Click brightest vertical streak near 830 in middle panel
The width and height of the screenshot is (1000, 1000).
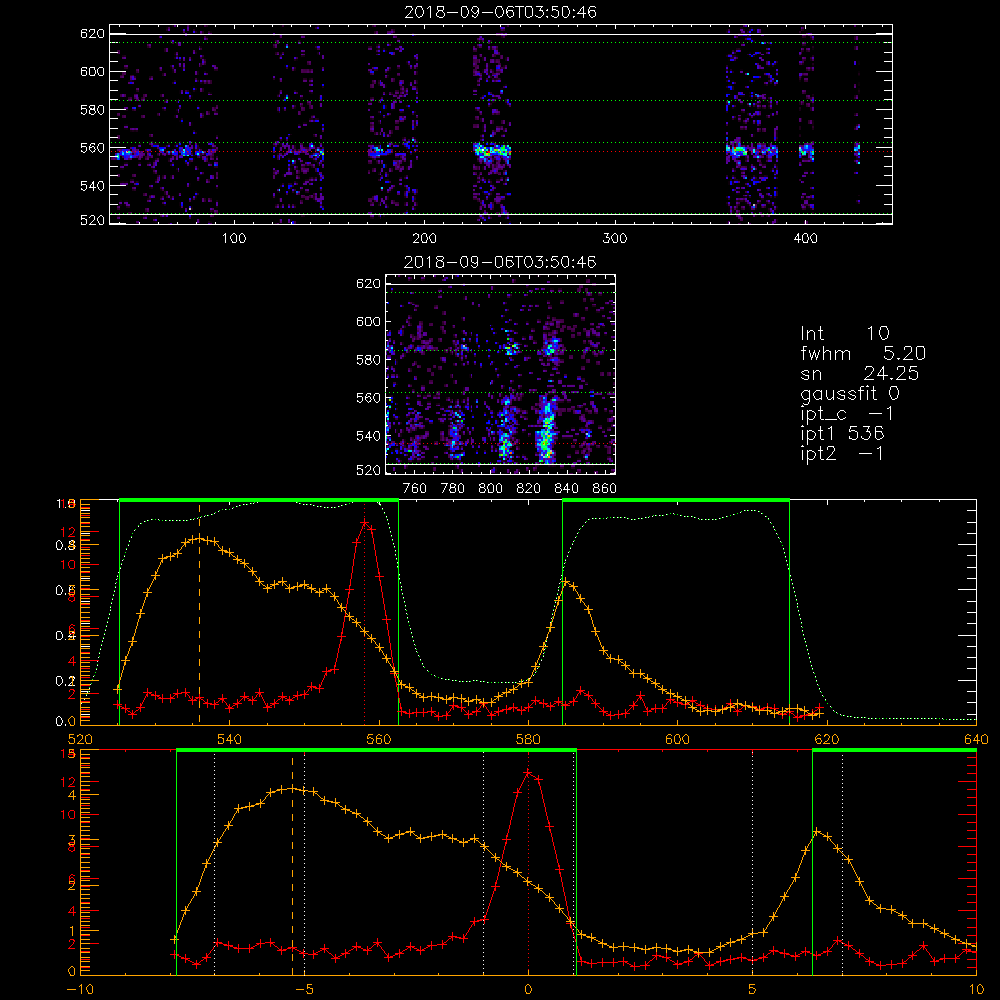(x=546, y=429)
